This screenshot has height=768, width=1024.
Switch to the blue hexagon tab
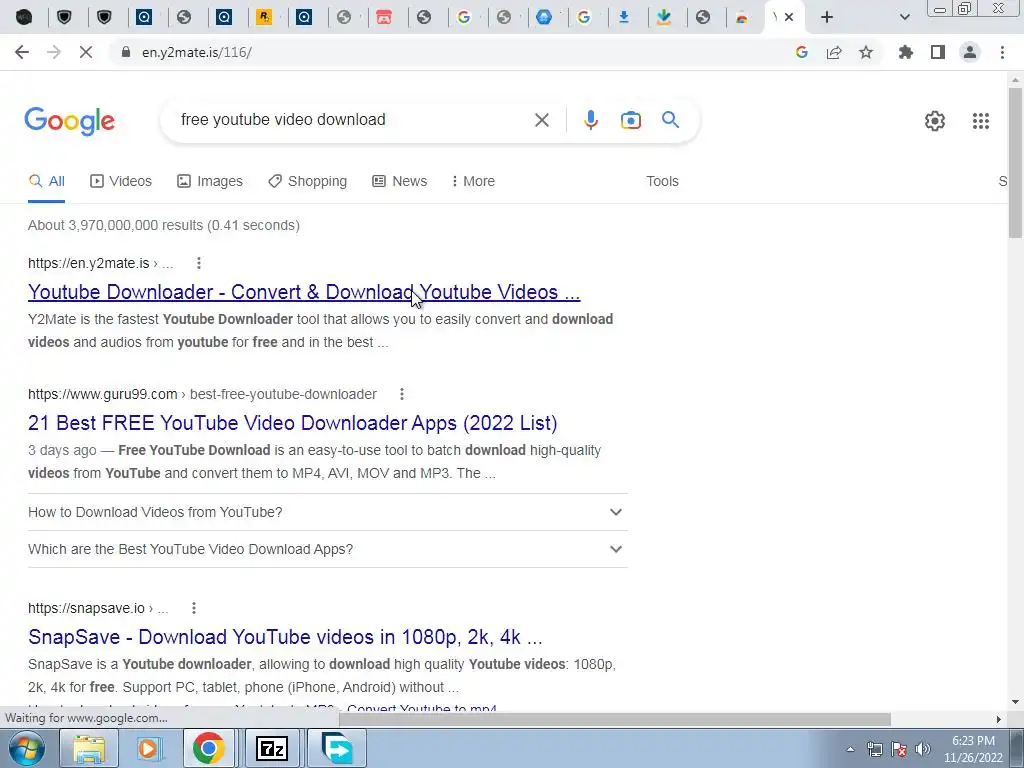tap(544, 17)
